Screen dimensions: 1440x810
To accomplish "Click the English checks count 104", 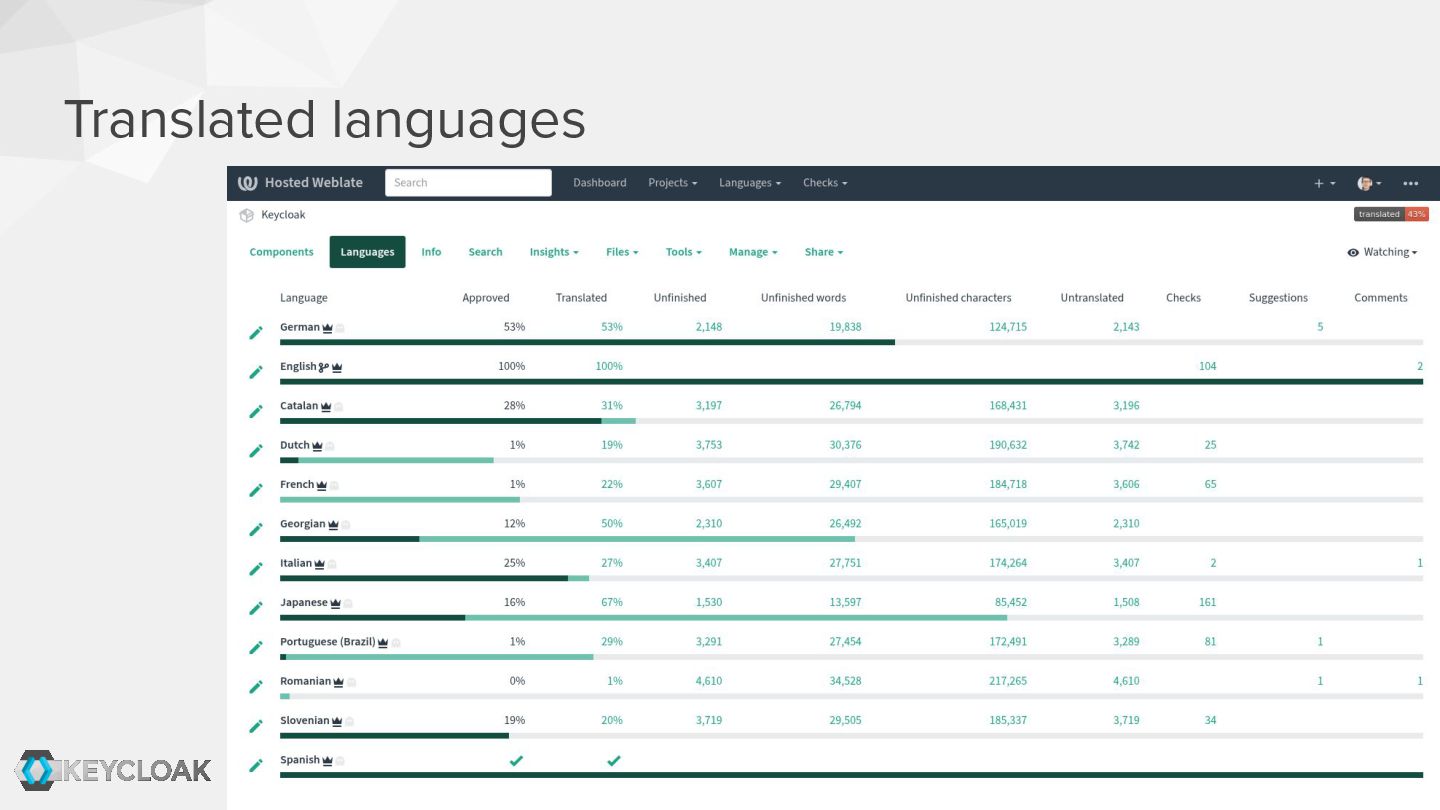I will (1207, 366).
